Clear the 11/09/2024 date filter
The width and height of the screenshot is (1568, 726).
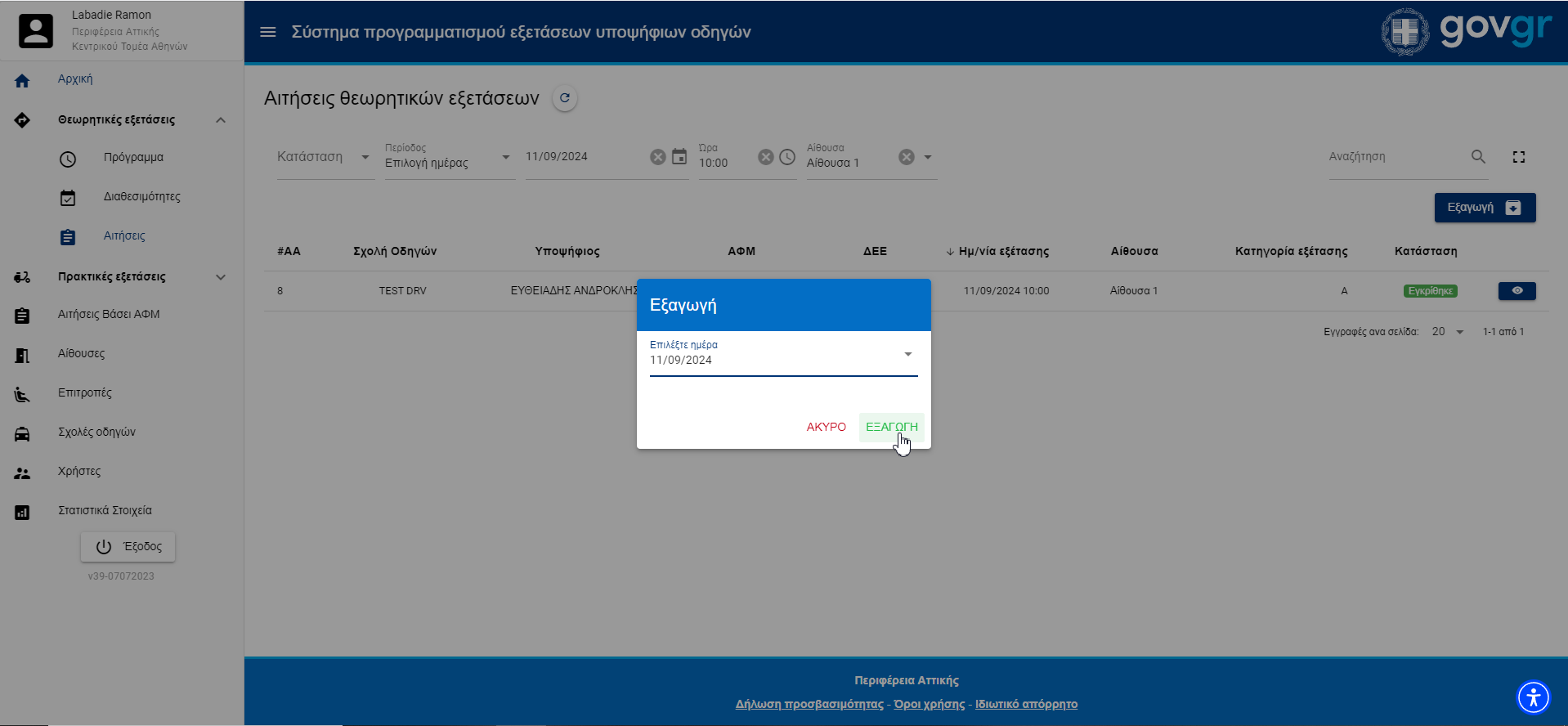(x=657, y=157)
